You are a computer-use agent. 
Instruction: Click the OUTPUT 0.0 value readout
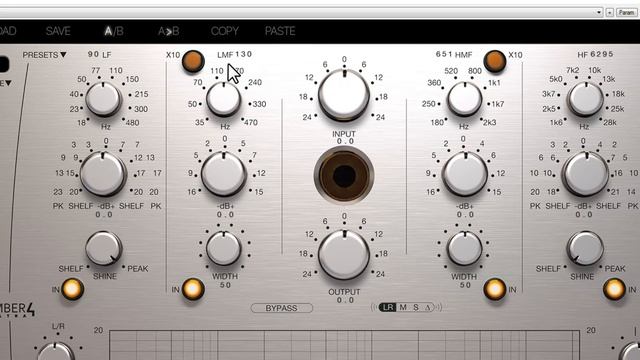(345, 300)
